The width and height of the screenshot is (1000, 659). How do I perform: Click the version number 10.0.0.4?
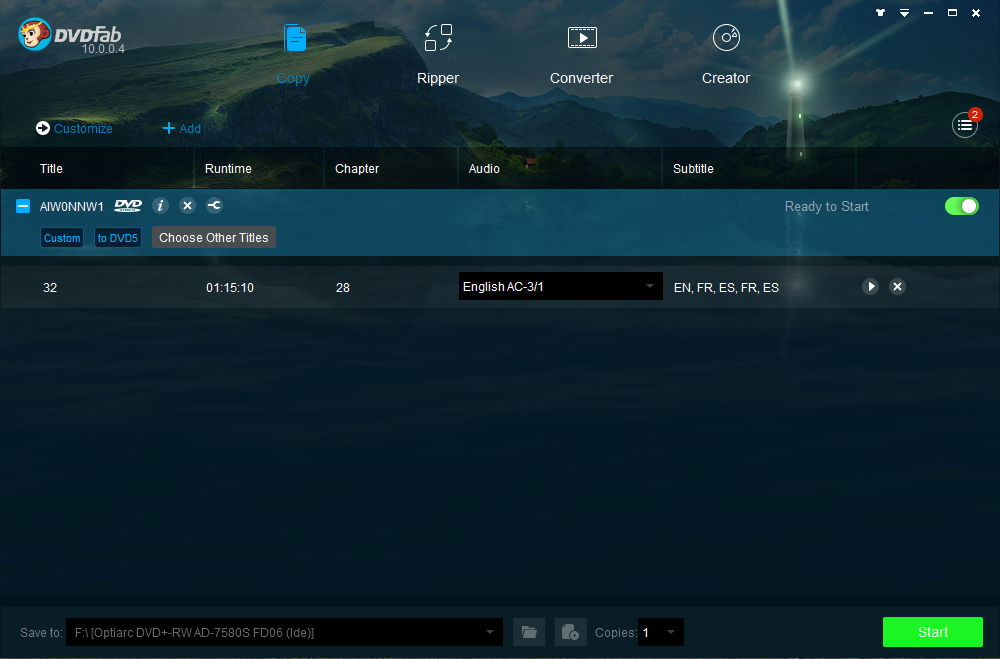point(103,49)
